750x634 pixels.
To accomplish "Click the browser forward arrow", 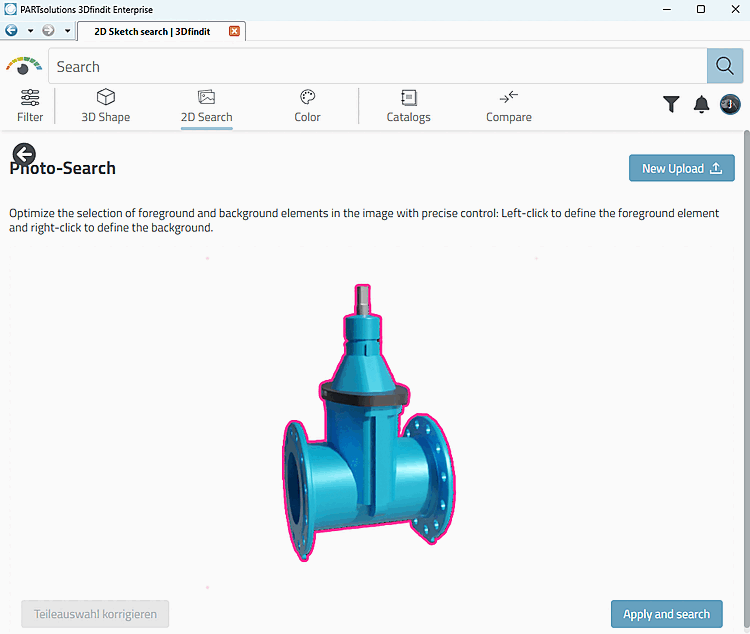I will [x=48, y=31].
